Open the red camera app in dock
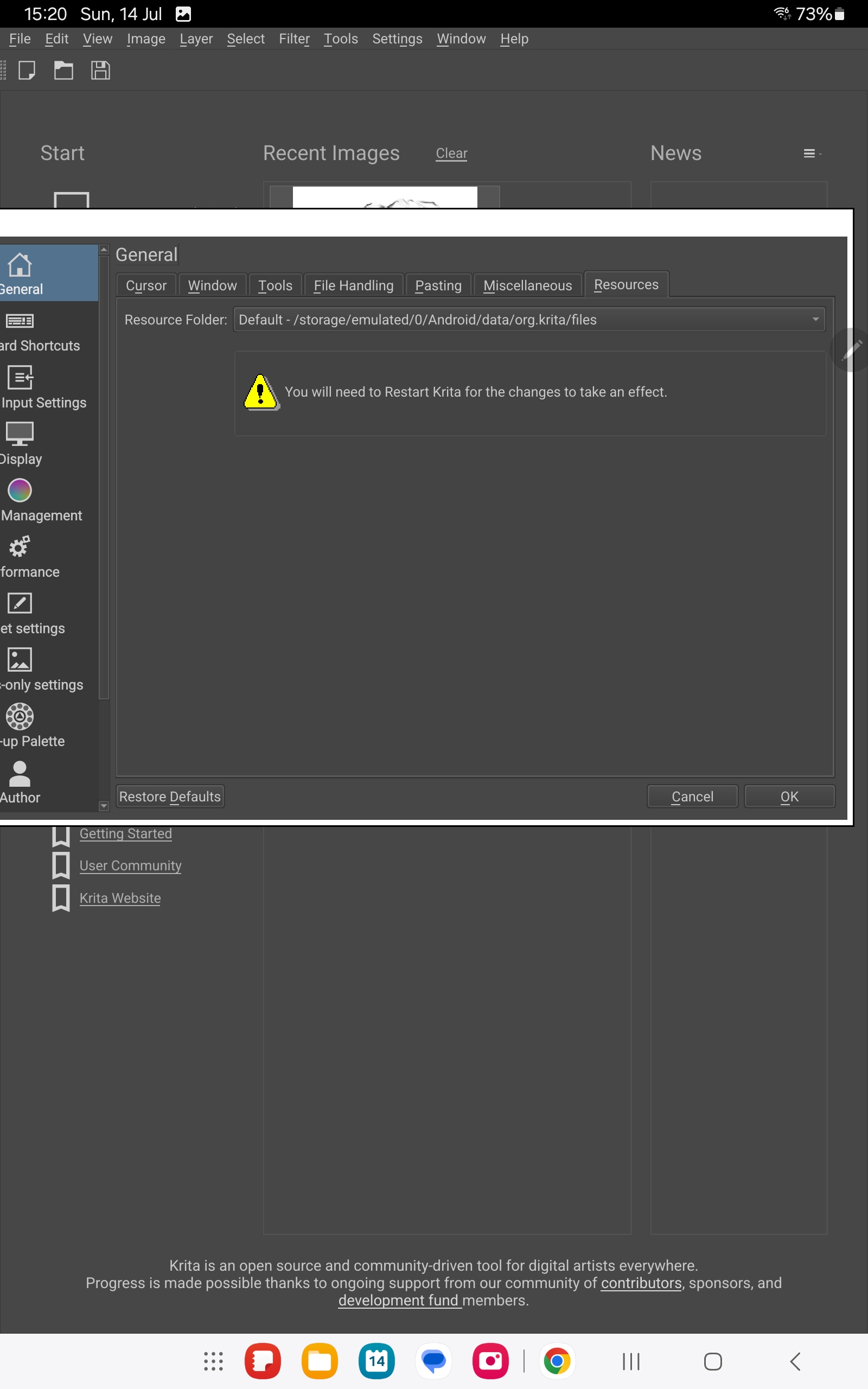 pyautogui.click(x=491, y=1361)
